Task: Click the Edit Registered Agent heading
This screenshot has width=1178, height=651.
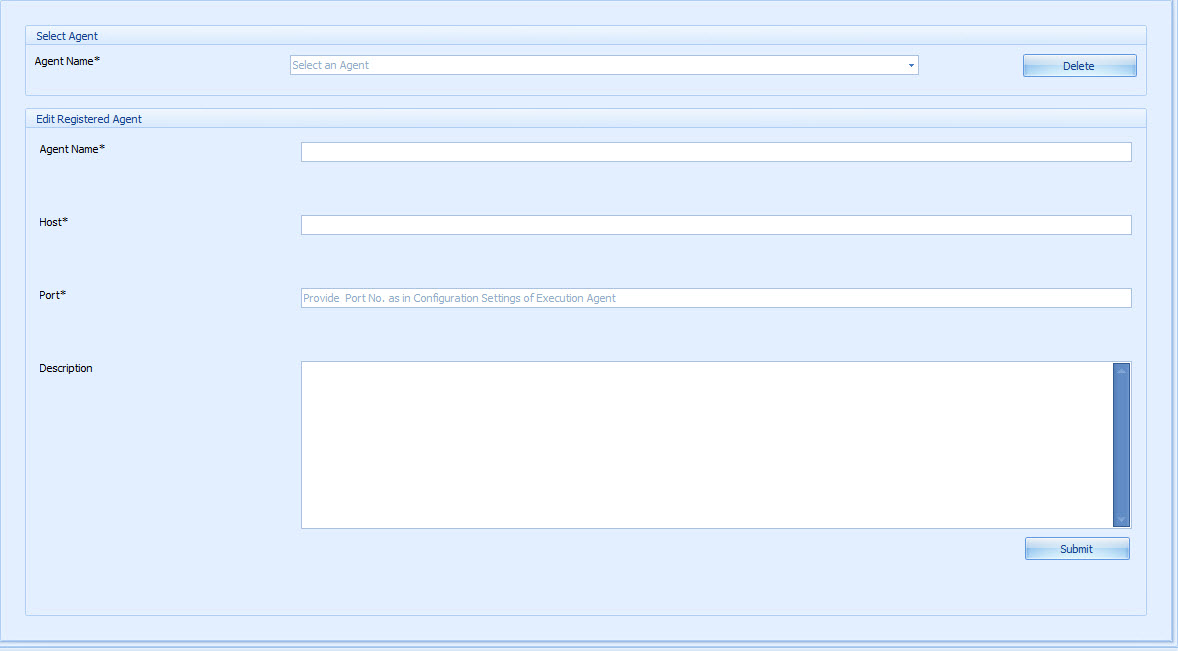Action: coord(89,119)
